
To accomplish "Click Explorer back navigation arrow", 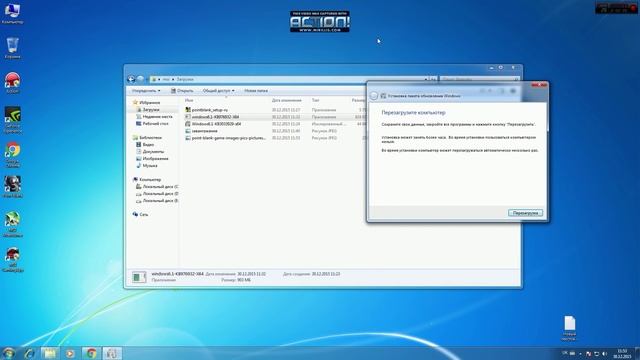I will [x=131, y=79].
